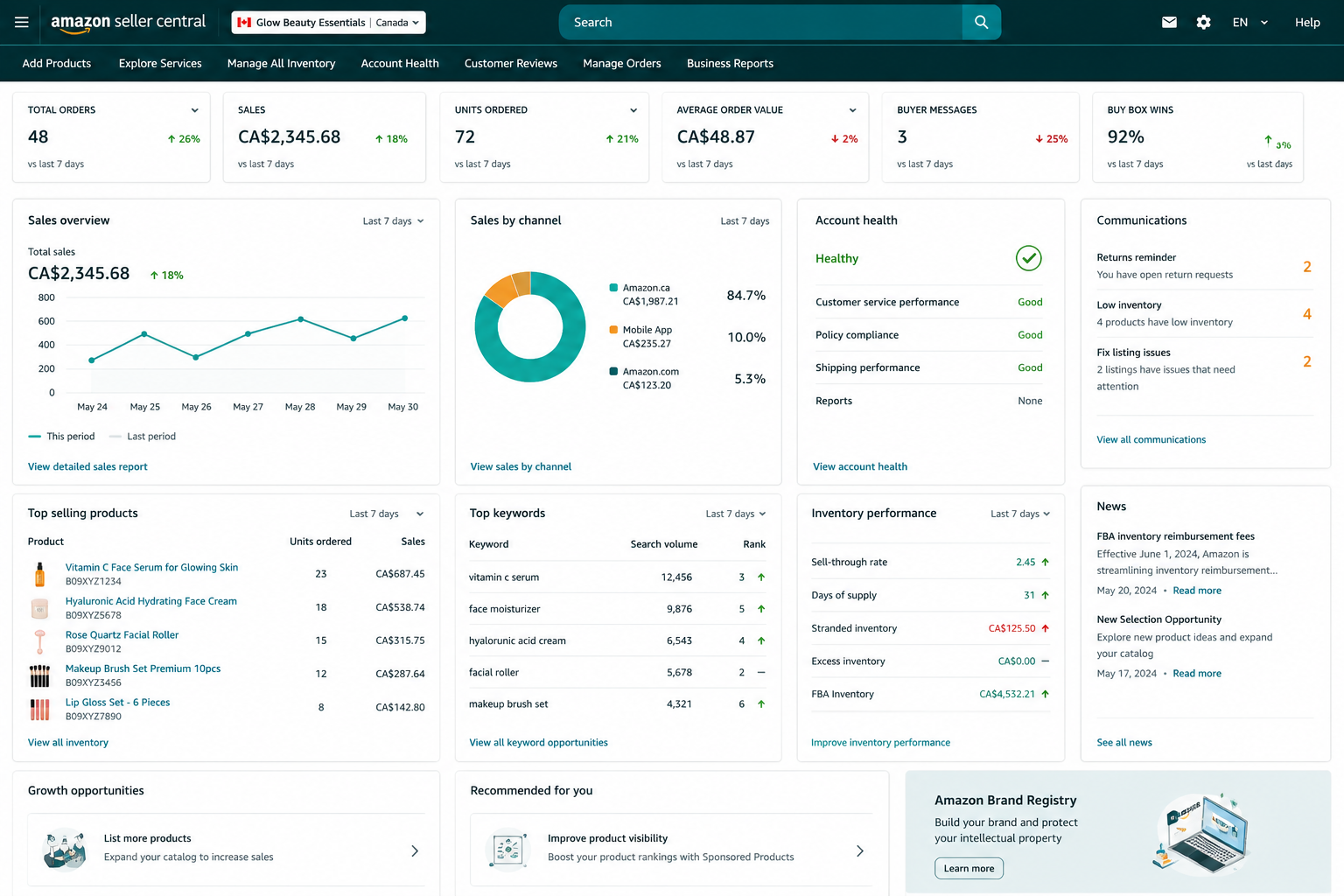Viewport: 1344px width, 896px height.
Task: Click the Help link in header
Action: (1307, 23)
